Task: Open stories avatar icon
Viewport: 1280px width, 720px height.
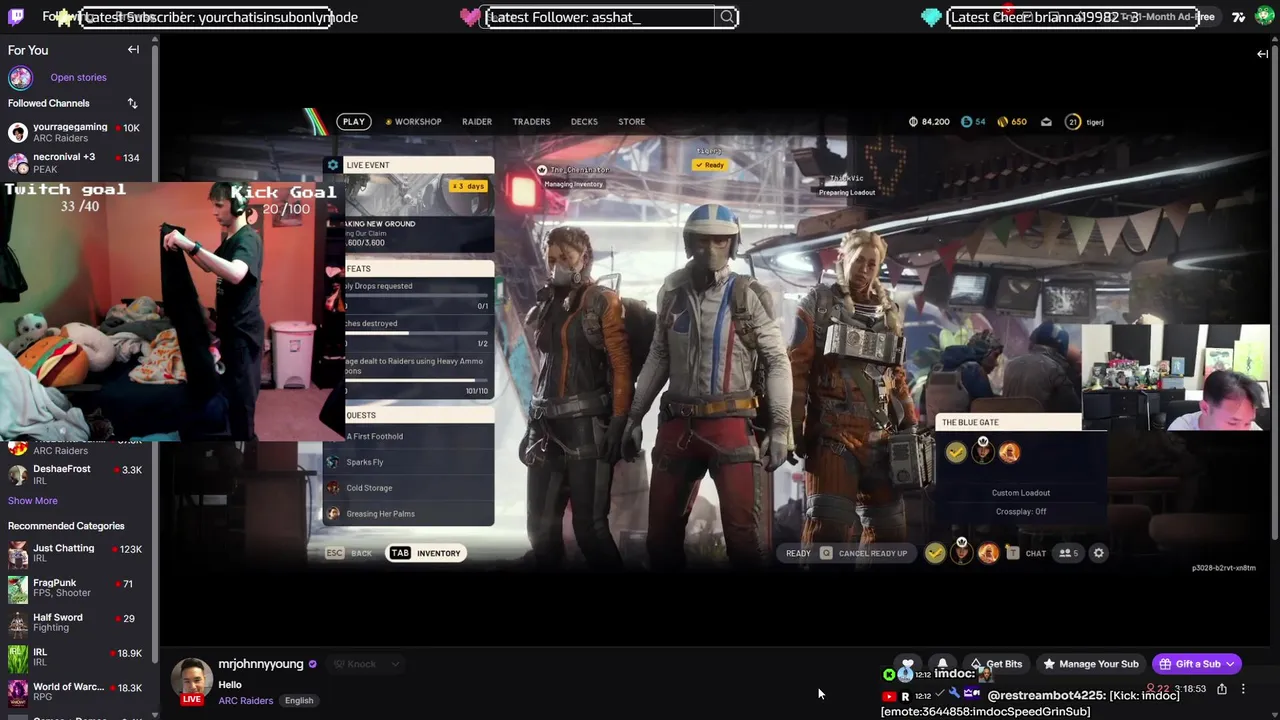Action: click(x=20, y=77)
